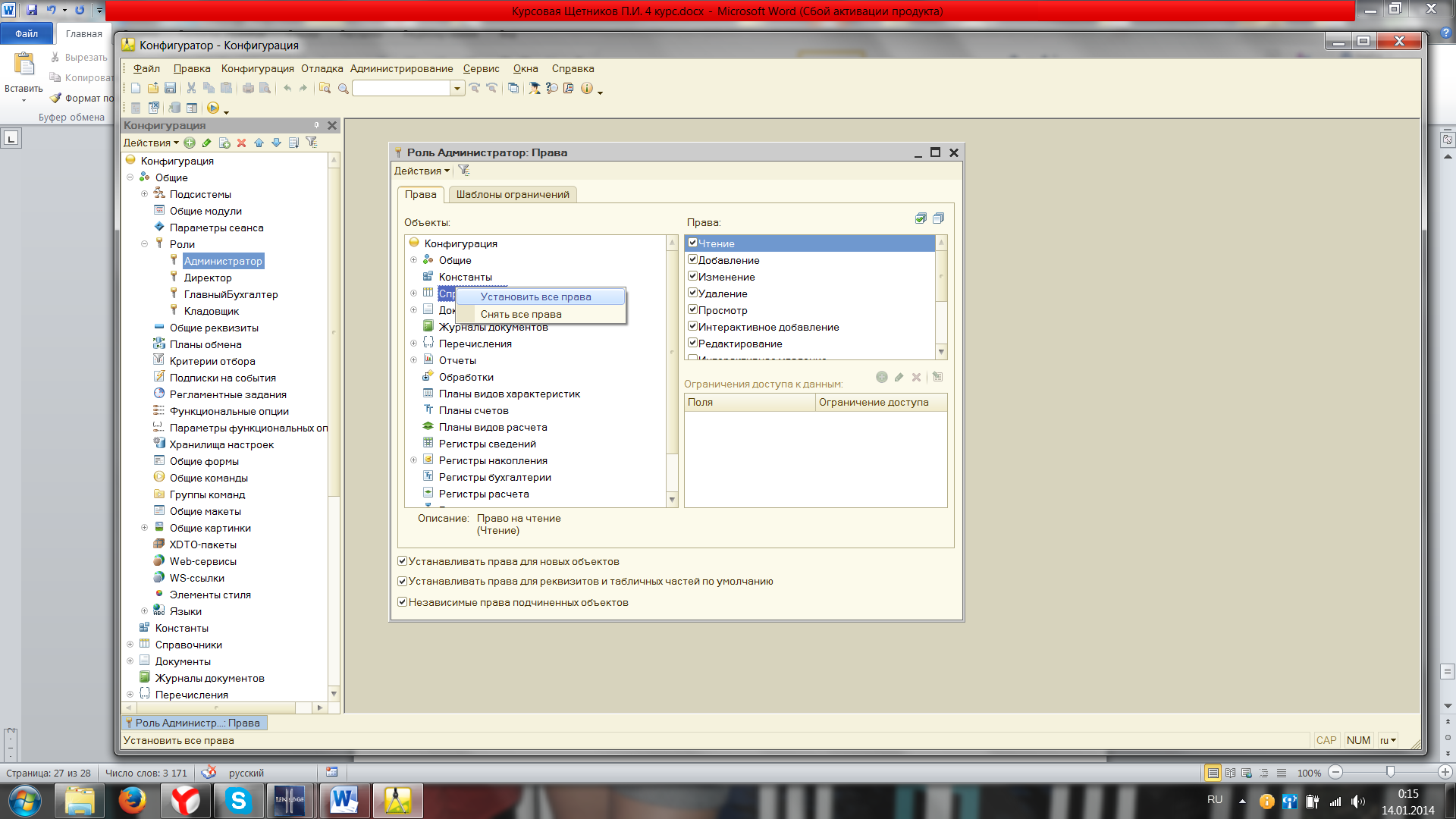This screenshot has height=819, width=1456.
Task: Start debugging with the yellow play icon
Action: coord(213,108)
